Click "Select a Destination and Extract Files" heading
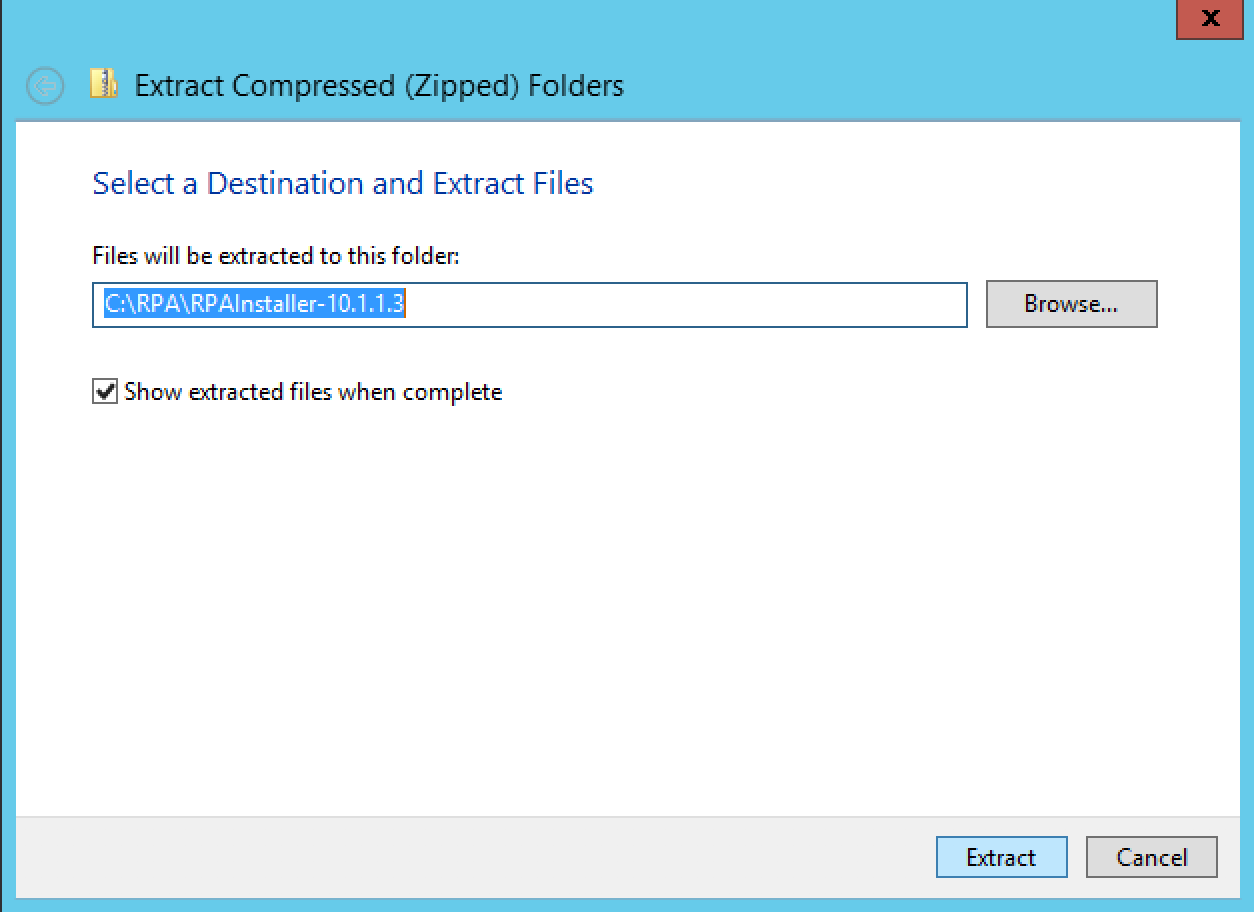The width and height of the screenshot is (1254, 912). (x=343, y=183)
